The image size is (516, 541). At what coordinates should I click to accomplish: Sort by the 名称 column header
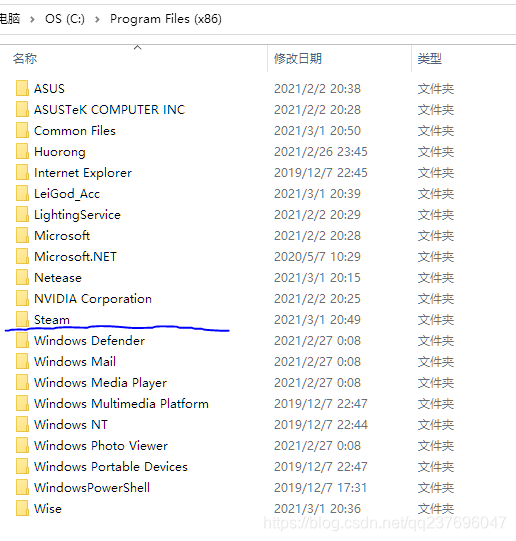(x=25, y=59)
